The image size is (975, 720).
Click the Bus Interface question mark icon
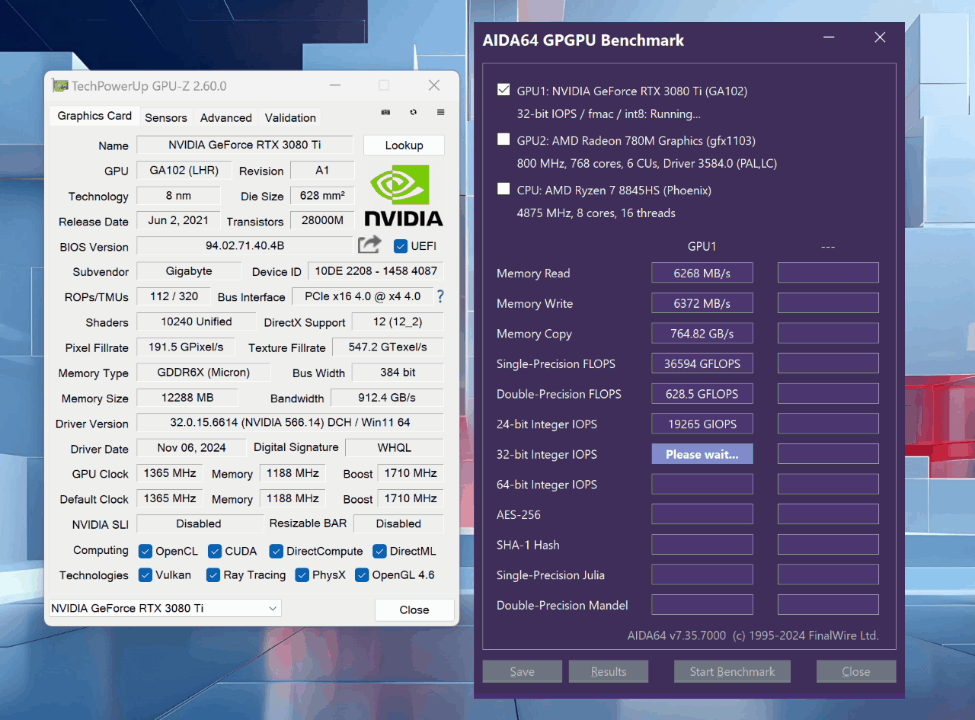(440, 296)
